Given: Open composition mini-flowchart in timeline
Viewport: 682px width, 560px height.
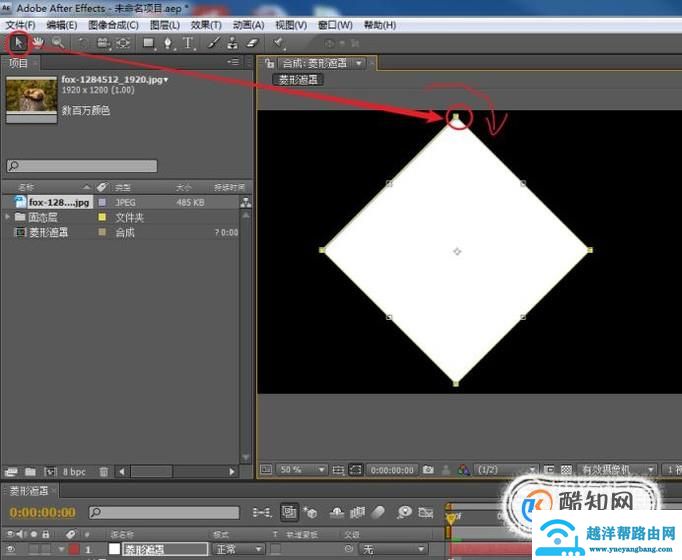Looking at the screenshot, I should click(x=262, y=513).
